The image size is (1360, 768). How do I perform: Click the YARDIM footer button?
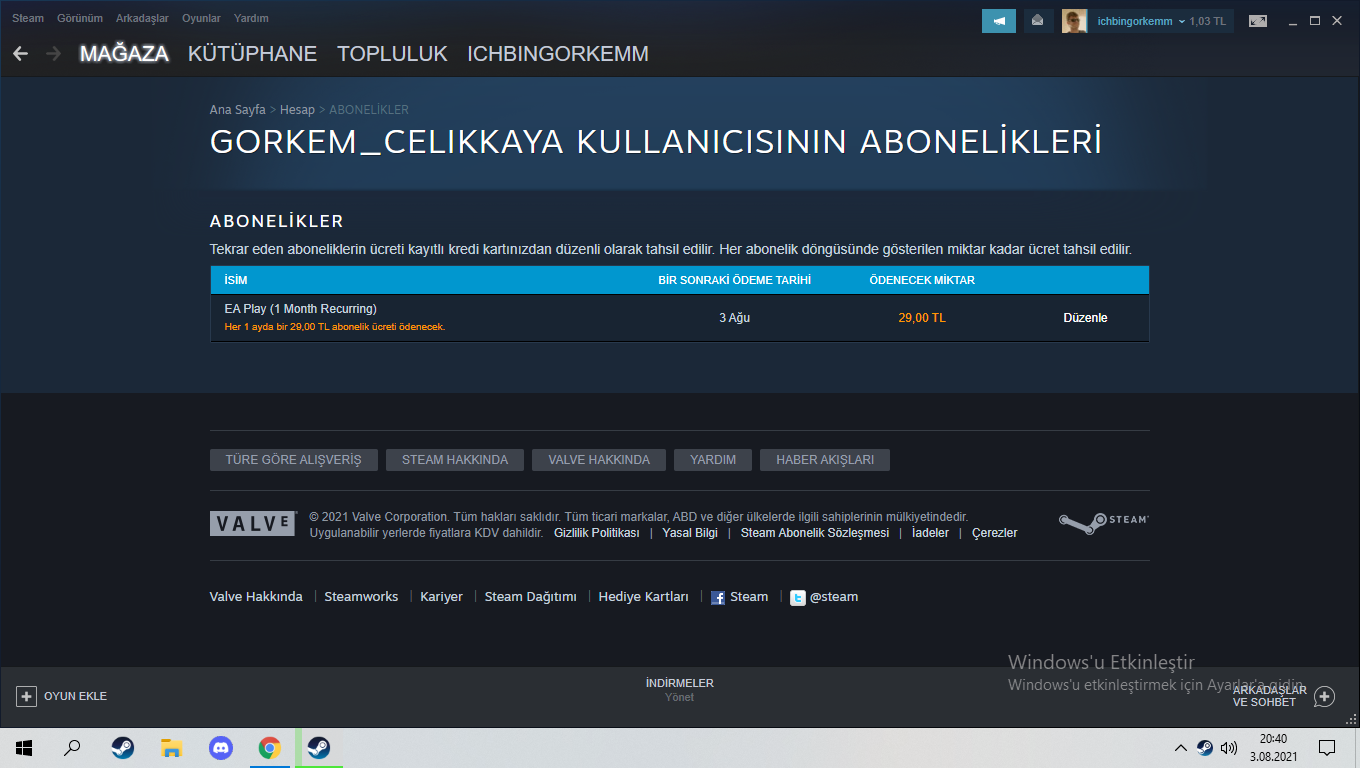[x=713, y=460]
